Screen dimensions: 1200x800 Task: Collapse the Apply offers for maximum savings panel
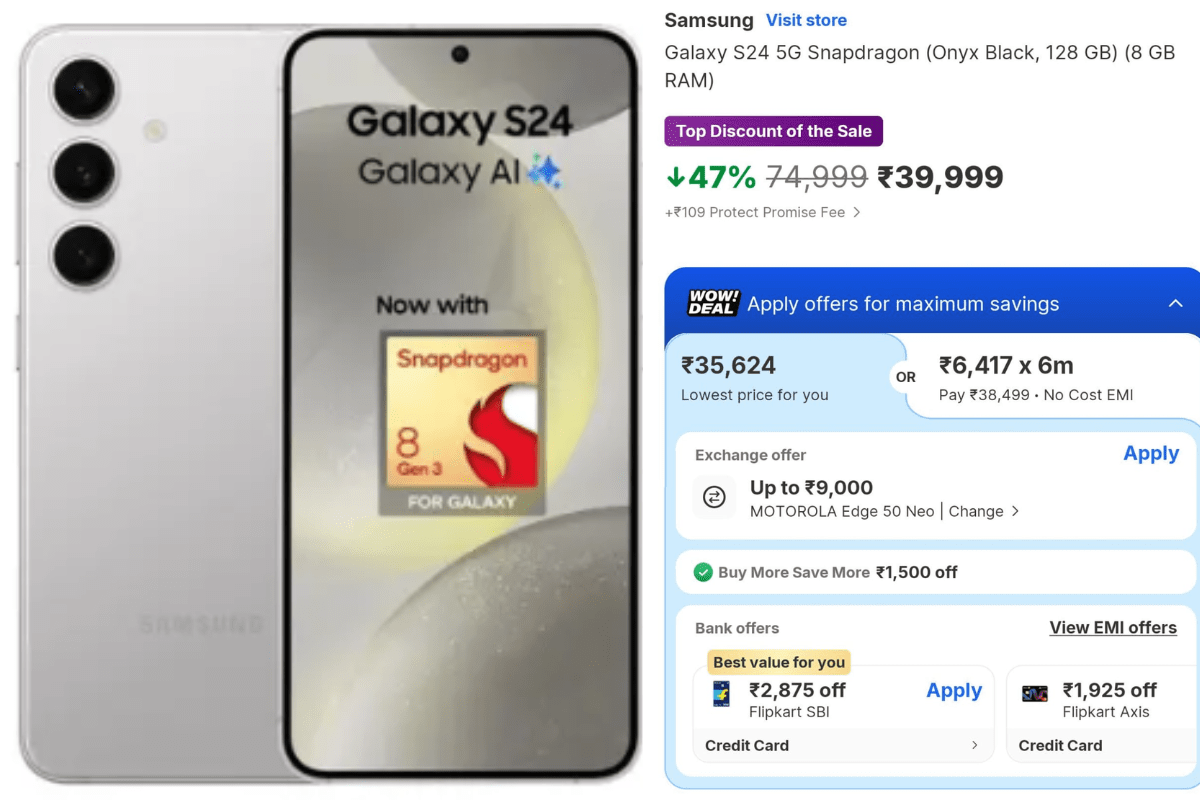coord(1176,303)
